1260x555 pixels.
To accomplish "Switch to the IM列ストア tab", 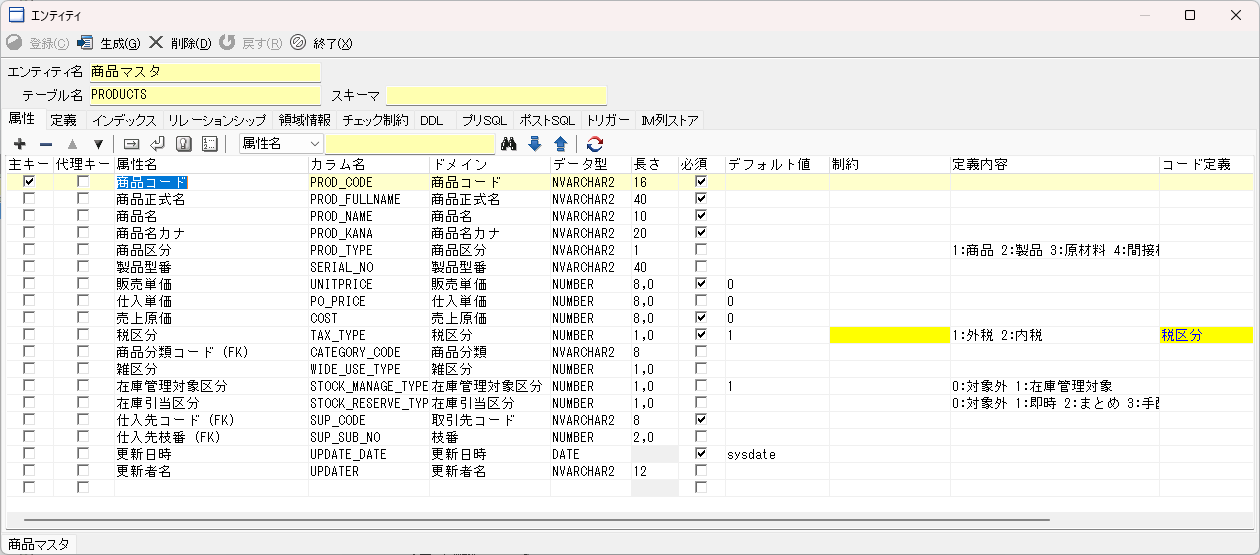I will click(670, 120).
